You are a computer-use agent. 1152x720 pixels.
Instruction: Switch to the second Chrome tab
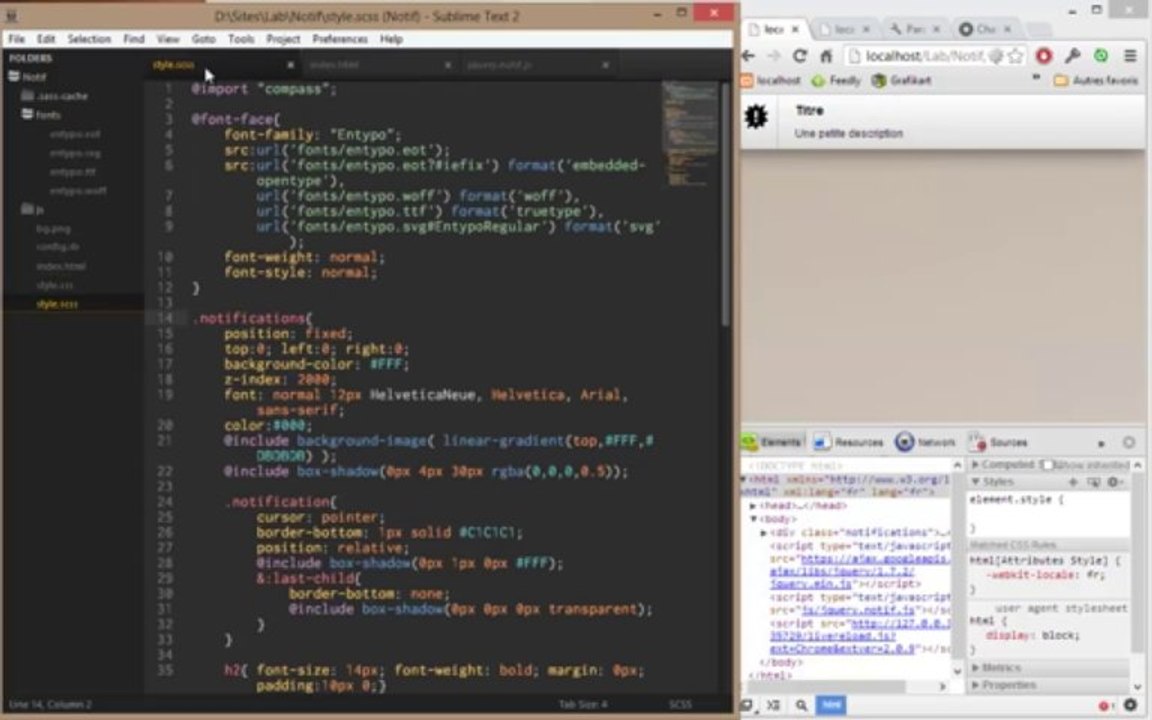click(843, 29)
